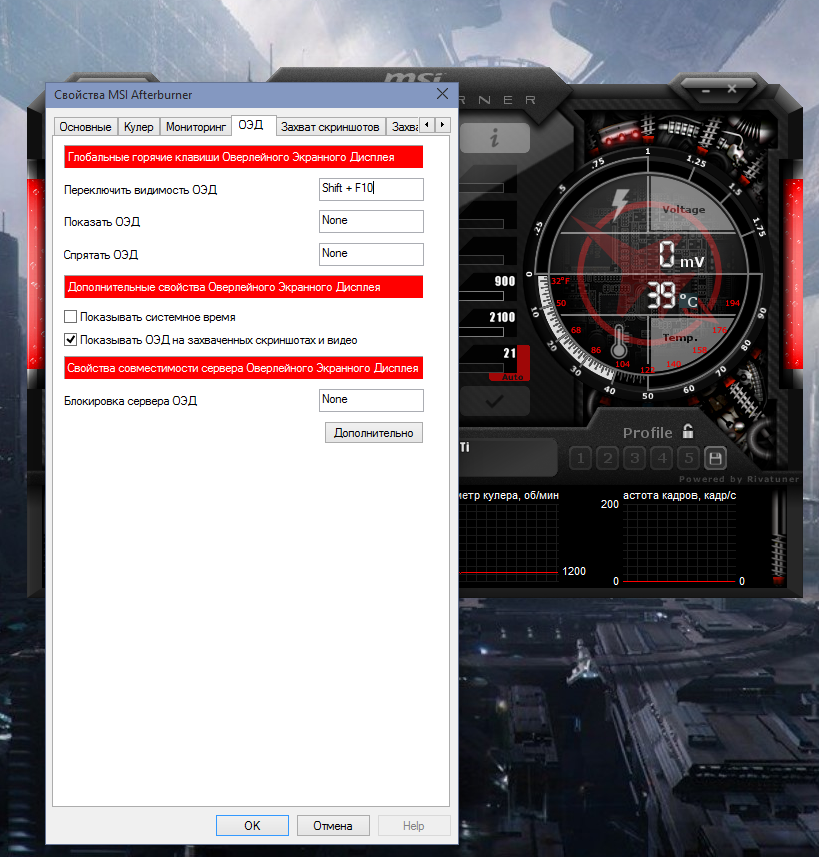Click the 2100 clock slider in Afterburner
The image size is (819, 857).
click(481, 332)
